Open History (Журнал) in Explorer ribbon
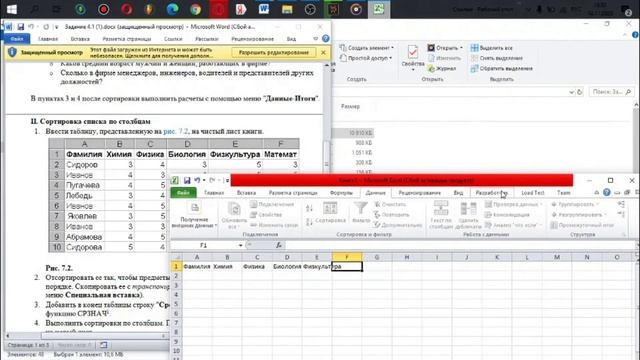 click(442, 69)
